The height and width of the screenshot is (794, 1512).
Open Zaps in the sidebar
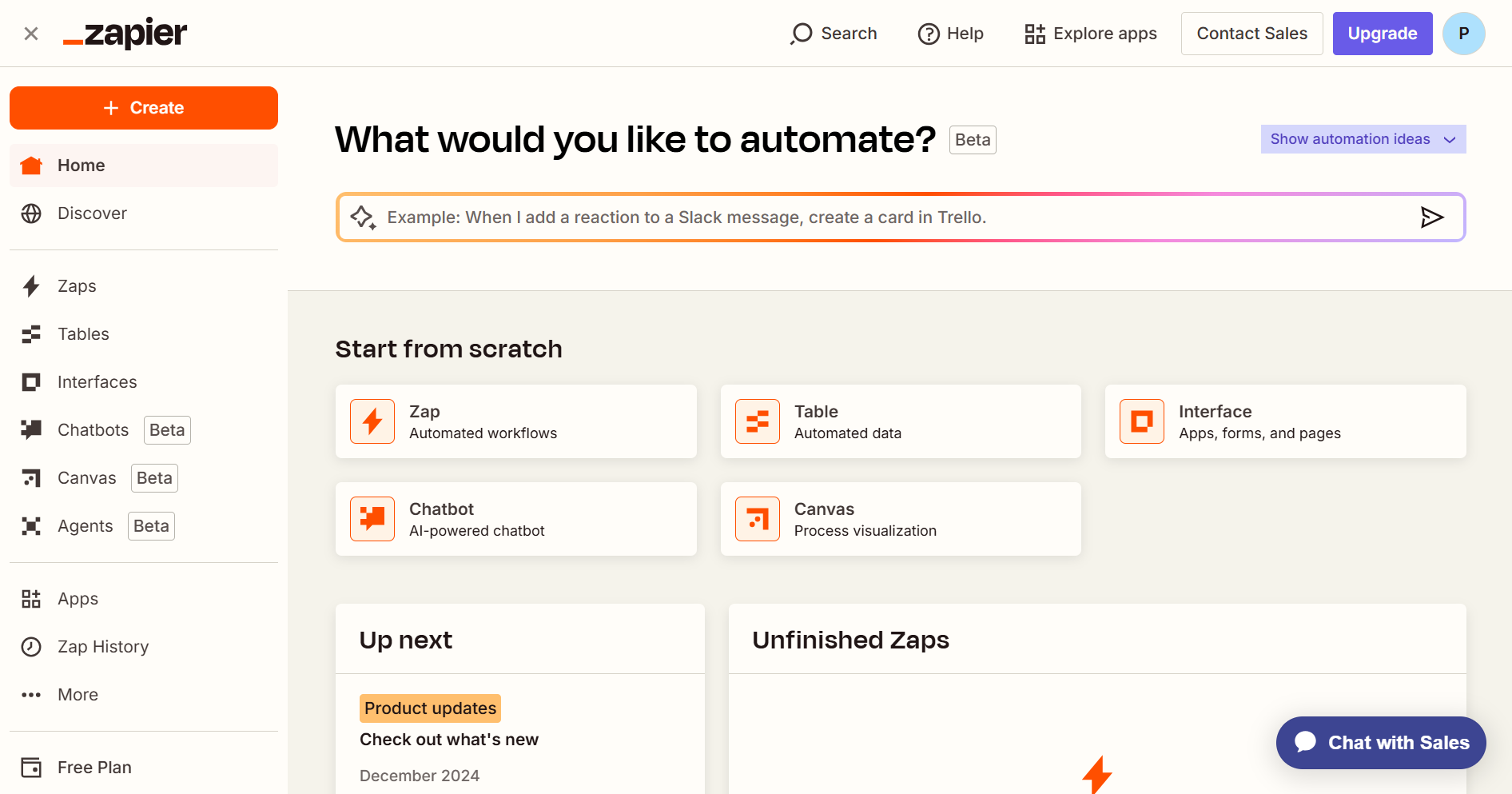coord(144,286)
